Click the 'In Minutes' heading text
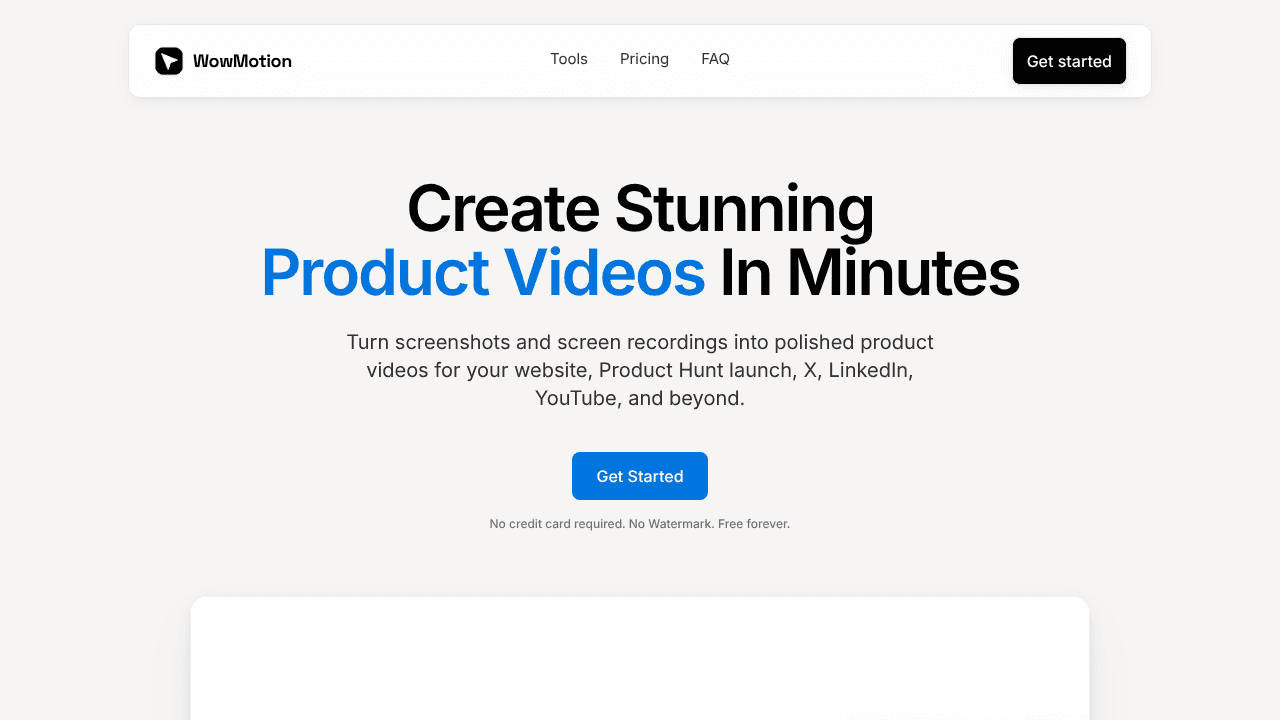The width and height of the screenshot is (1280, 720). (869, 272)
